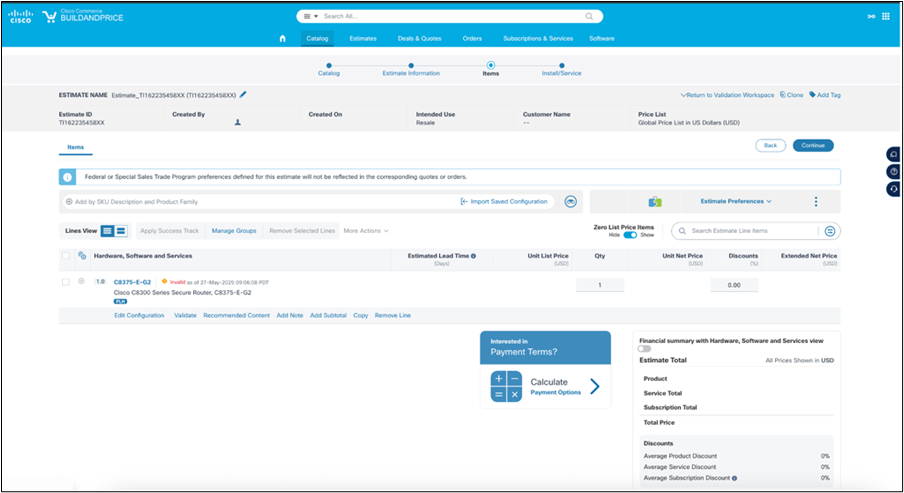The width and height of the screenshot is (904, 493).
Task: Click the circle icon beside line 1.0
Action: (81, 281)
